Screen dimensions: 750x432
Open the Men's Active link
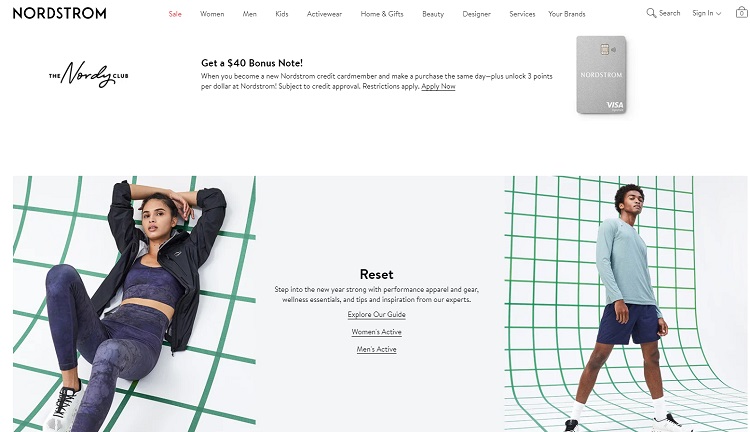[376, 349]
